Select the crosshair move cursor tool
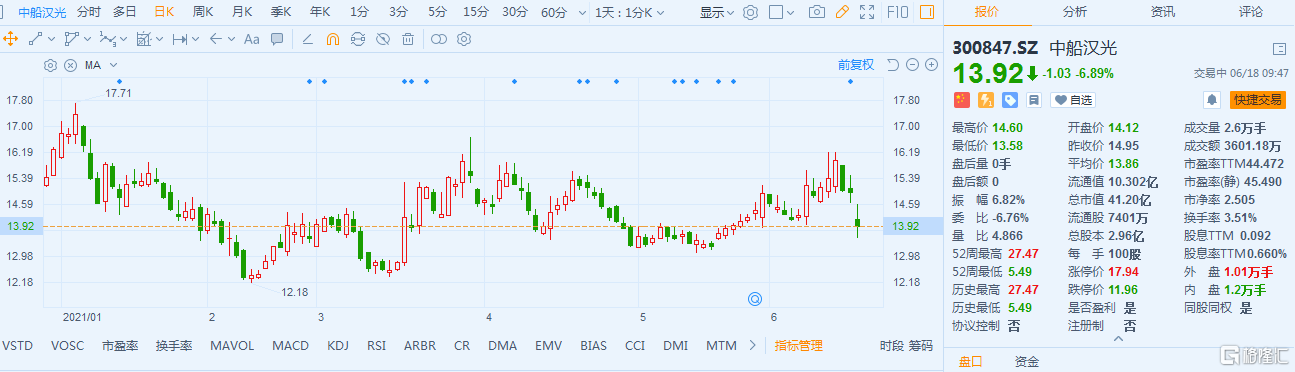This screenshot has width=1295, height=372. coord(11,39)
